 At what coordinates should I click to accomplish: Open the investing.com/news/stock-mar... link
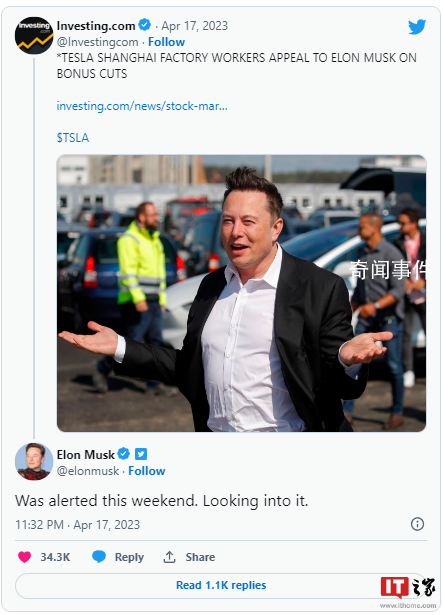[142, 106]
